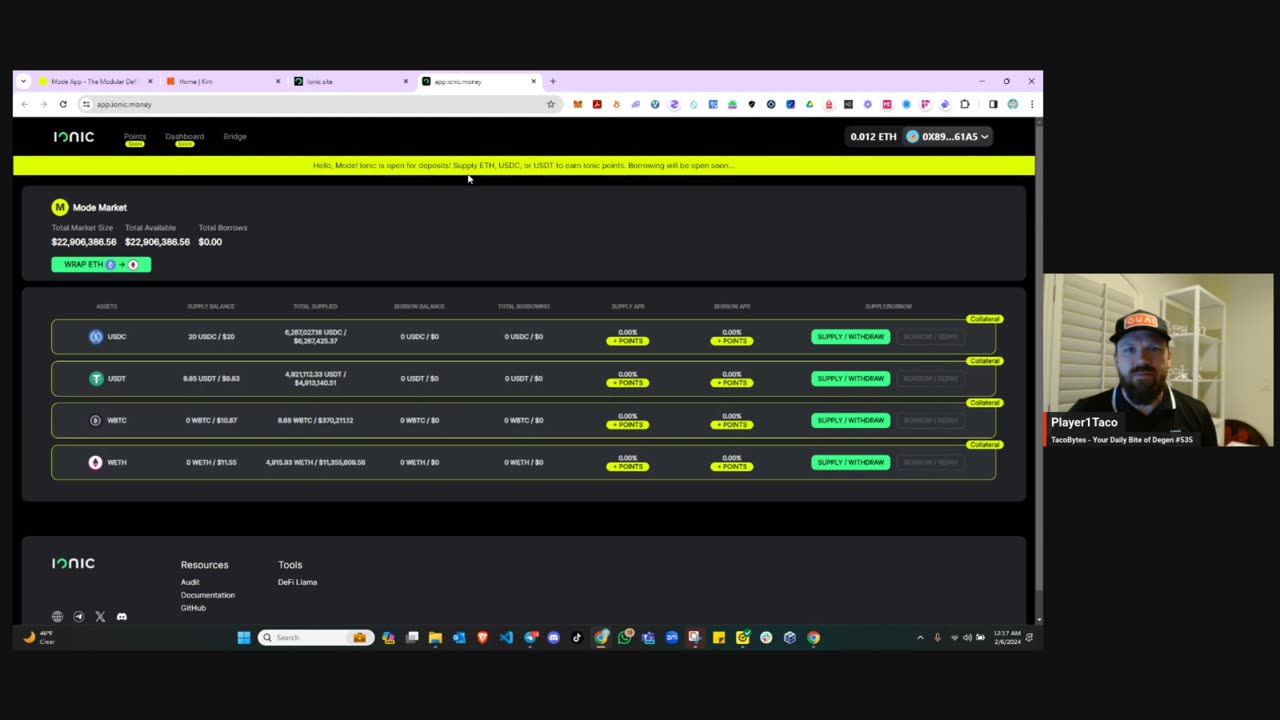Click the Mode Market yellow M icon
1280x720 pixels.
(x=60, y=207)
